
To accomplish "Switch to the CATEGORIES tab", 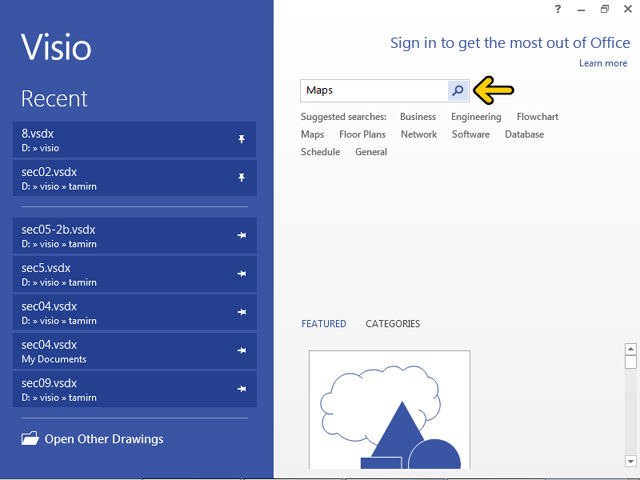I will point(392,324).
